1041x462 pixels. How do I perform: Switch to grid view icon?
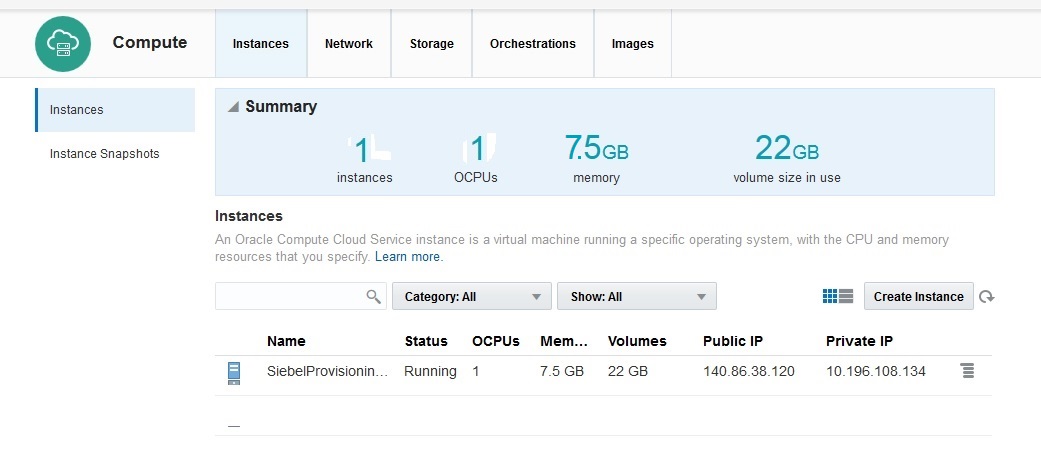tap(829, 296)
